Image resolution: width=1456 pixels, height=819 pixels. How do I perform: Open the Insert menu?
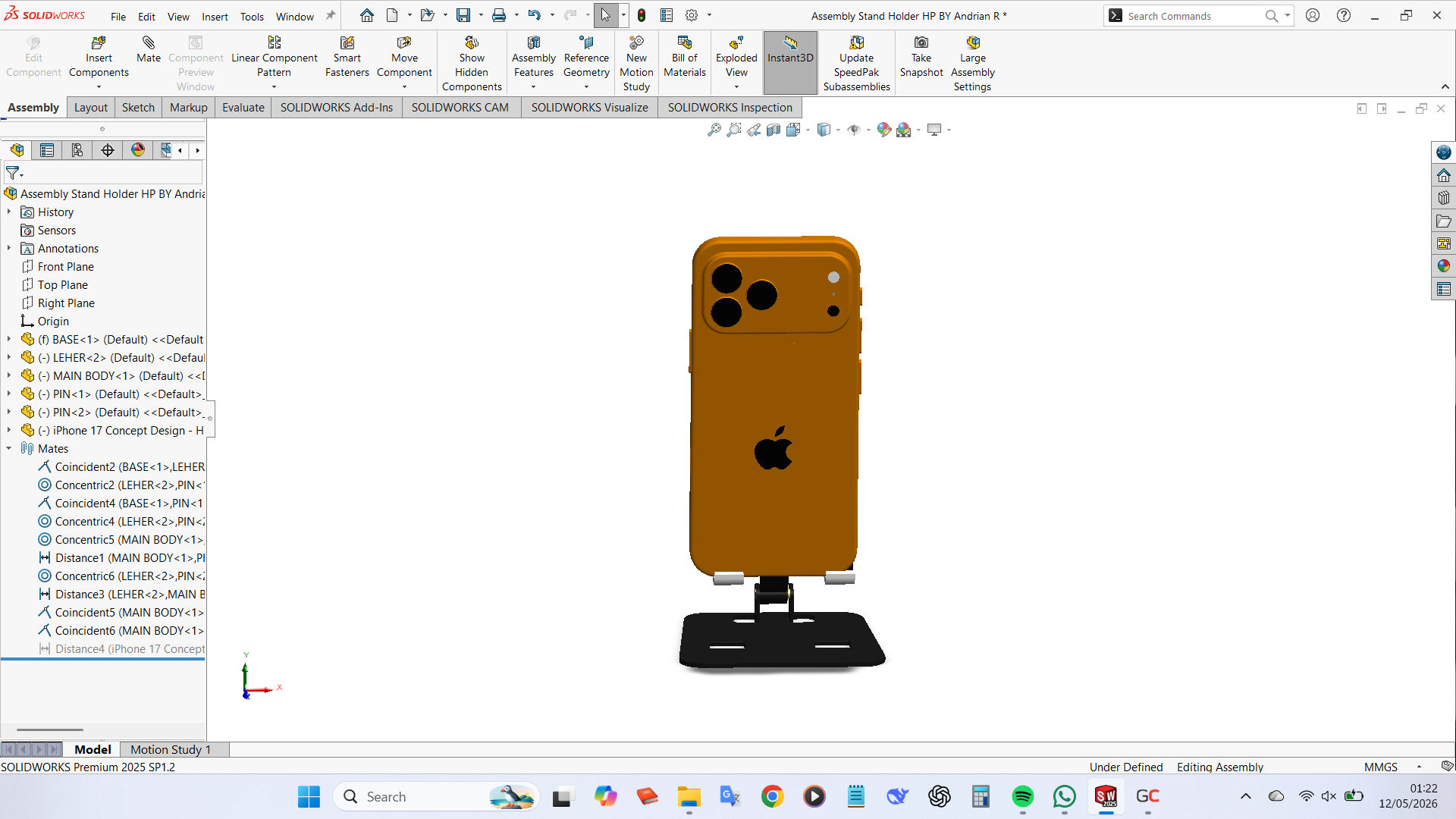click(215, 17)
